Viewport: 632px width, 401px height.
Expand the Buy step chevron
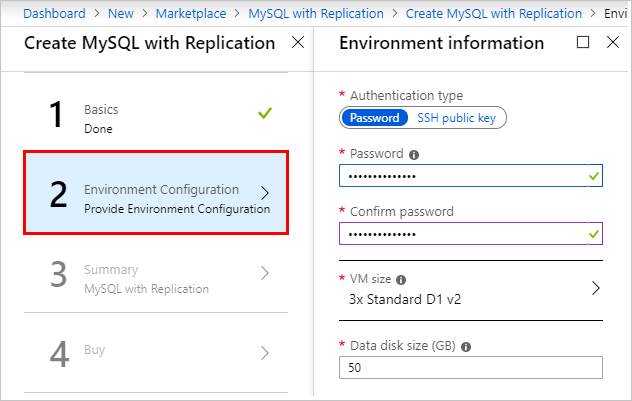265,352
